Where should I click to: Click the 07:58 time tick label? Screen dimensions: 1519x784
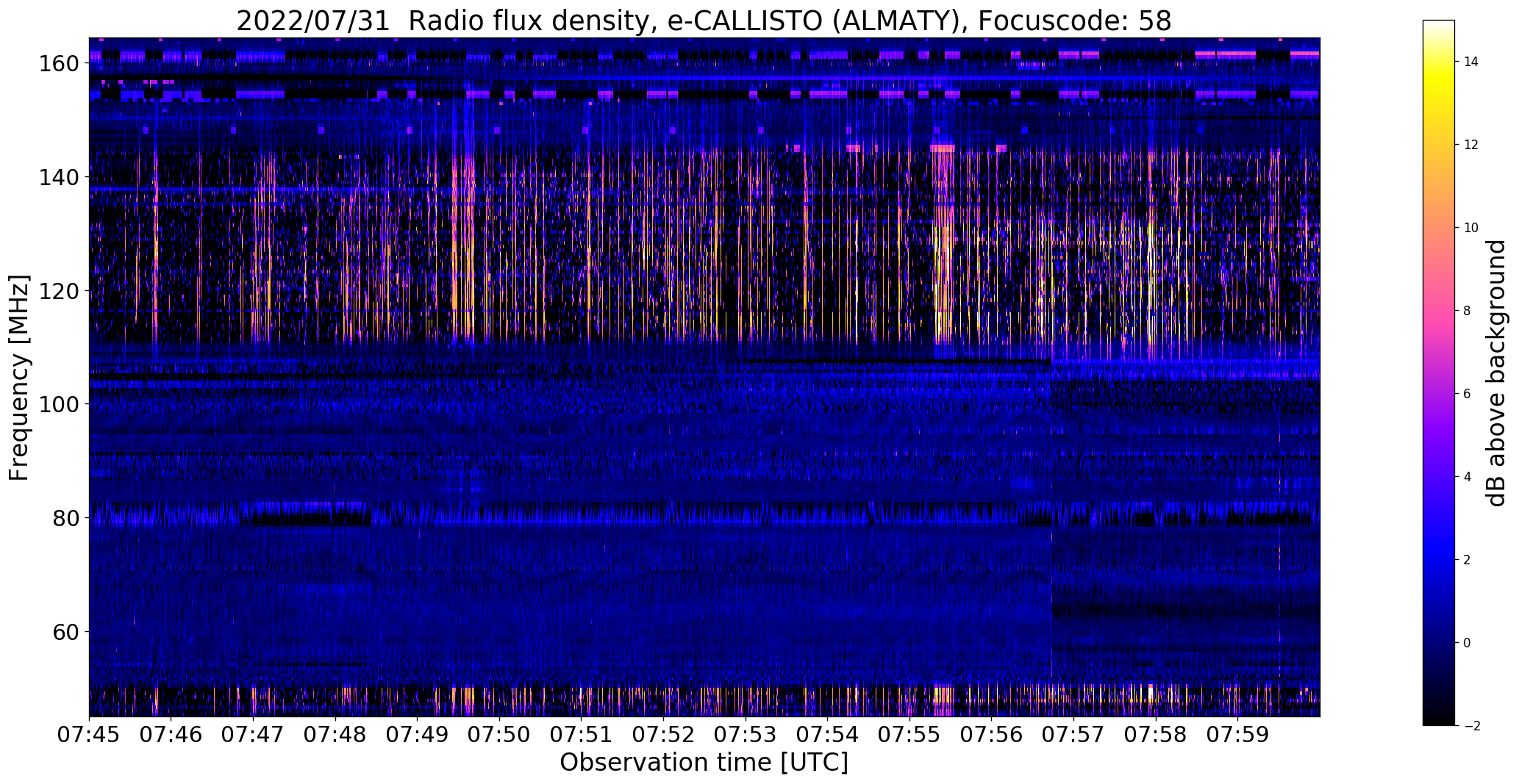tap(1156, 736)
